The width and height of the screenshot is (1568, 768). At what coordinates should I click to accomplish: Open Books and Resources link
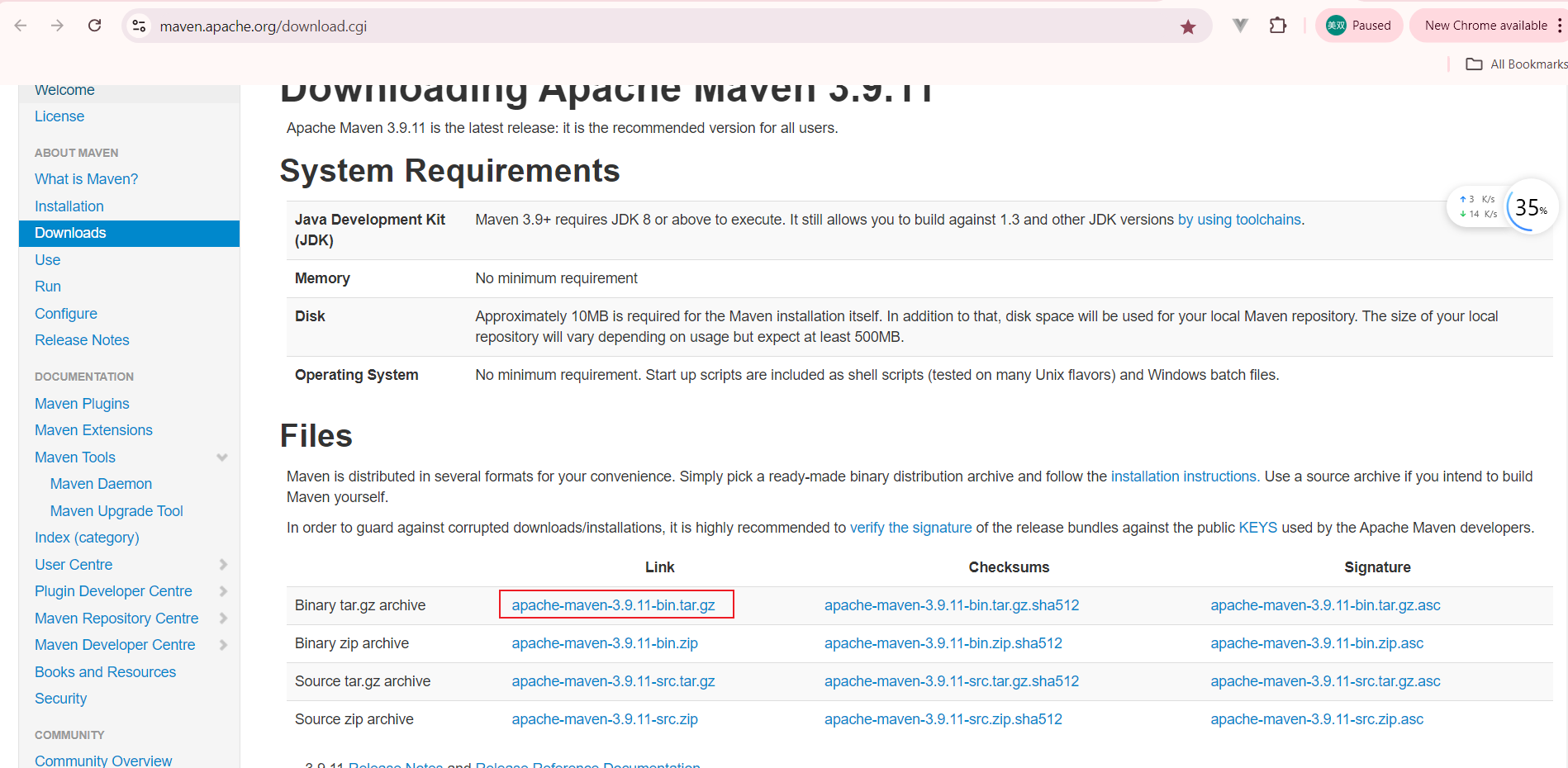(105, 672)
